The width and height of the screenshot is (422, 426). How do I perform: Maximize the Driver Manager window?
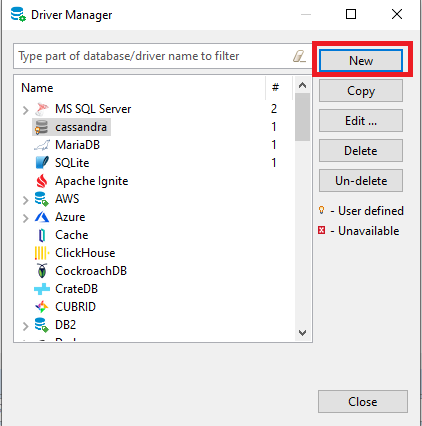[351, 14]
